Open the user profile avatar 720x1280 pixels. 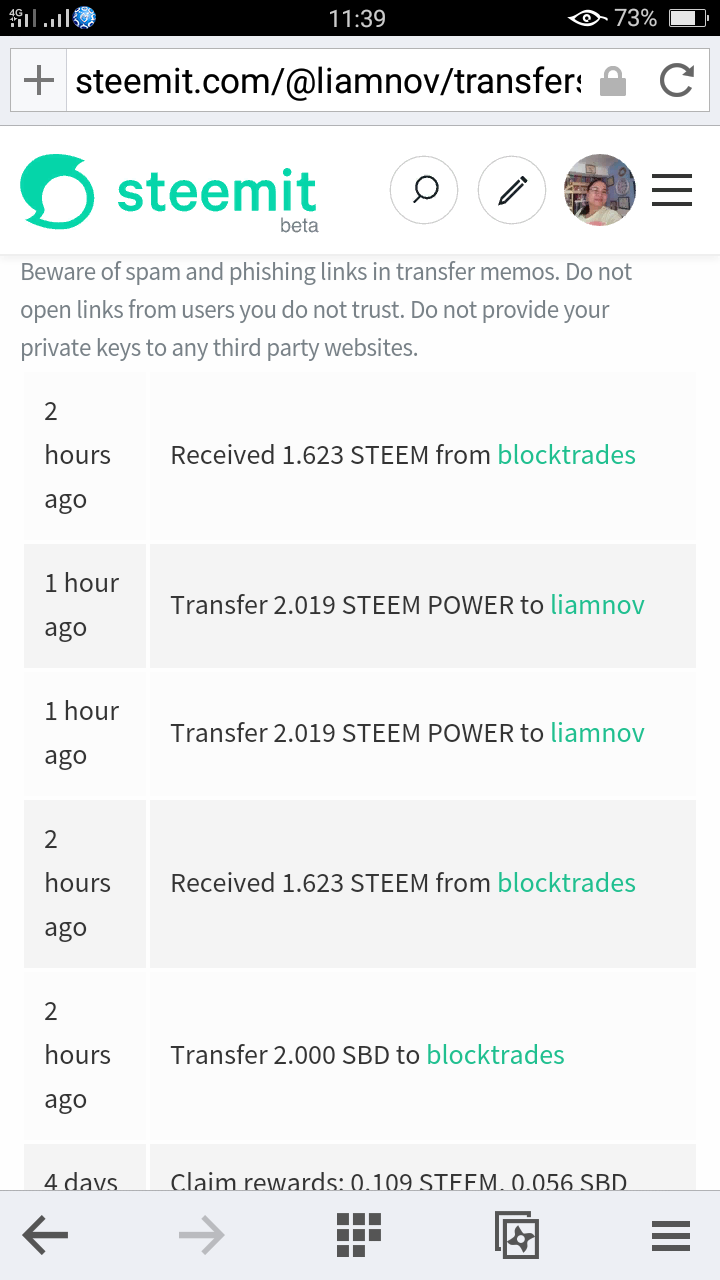click(x=600, y=189)
